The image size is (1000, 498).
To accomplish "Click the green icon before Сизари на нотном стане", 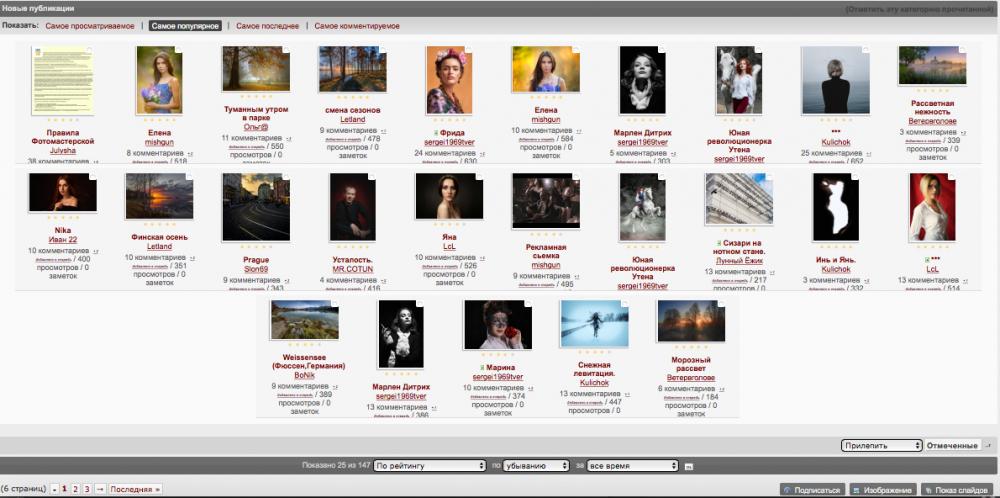I will [x=718, y=243].
